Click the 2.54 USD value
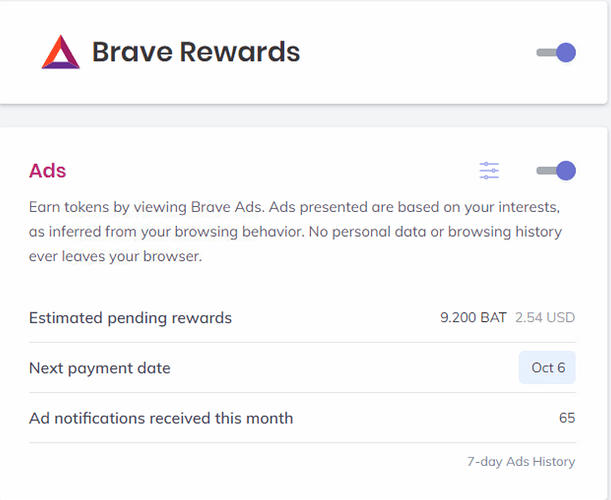Image resolution: width=611 pixels, height=500 pixels. (545, 318)
